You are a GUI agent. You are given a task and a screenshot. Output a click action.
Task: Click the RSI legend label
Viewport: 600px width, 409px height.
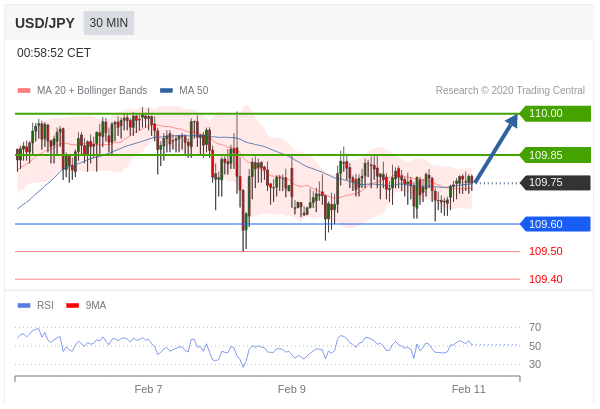(45, 305)
